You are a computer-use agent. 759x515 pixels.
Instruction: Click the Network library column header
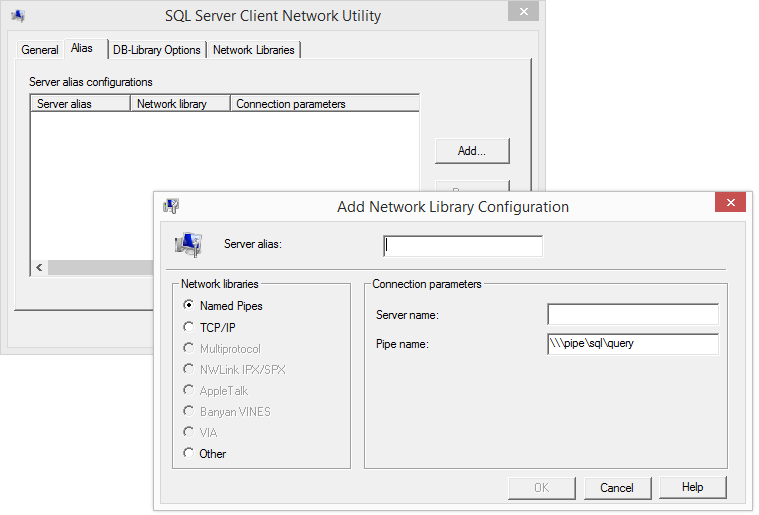click(180, 104)
